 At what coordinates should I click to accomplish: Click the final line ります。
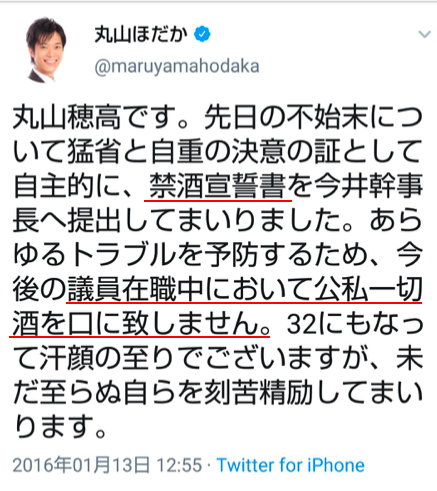60,427
